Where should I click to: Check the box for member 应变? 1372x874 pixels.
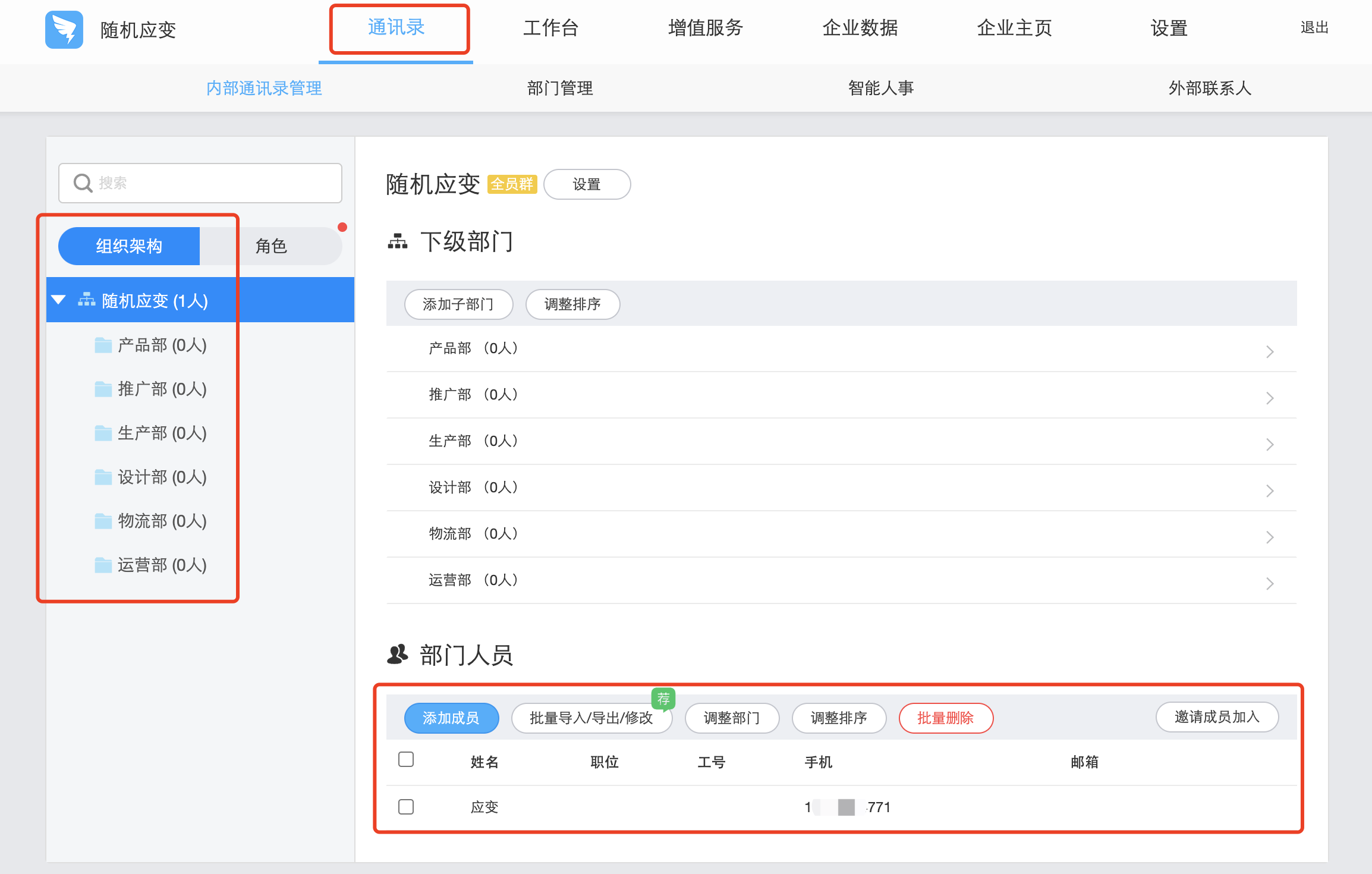point(406,807)
